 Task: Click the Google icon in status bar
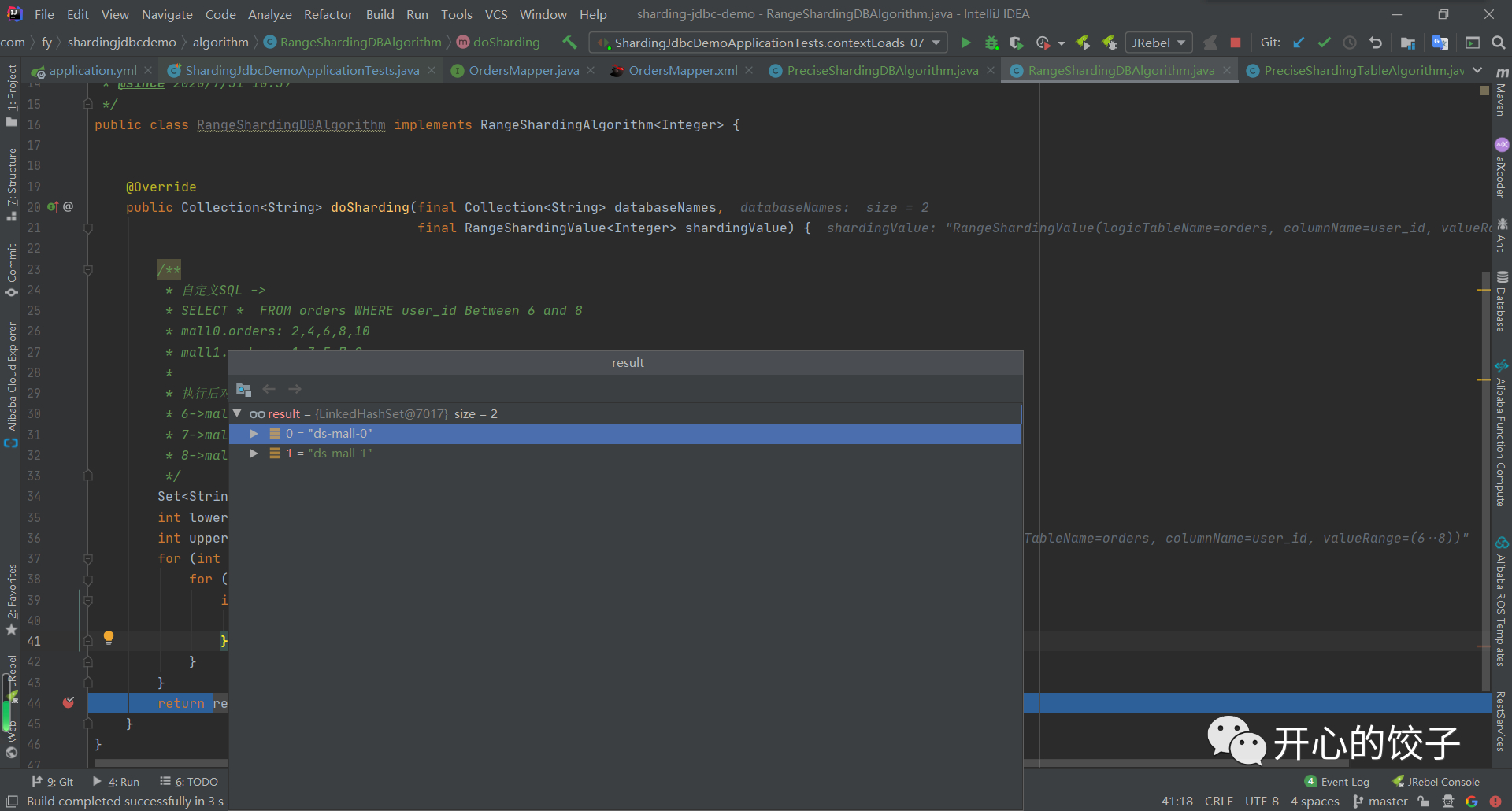[1471, 802]
